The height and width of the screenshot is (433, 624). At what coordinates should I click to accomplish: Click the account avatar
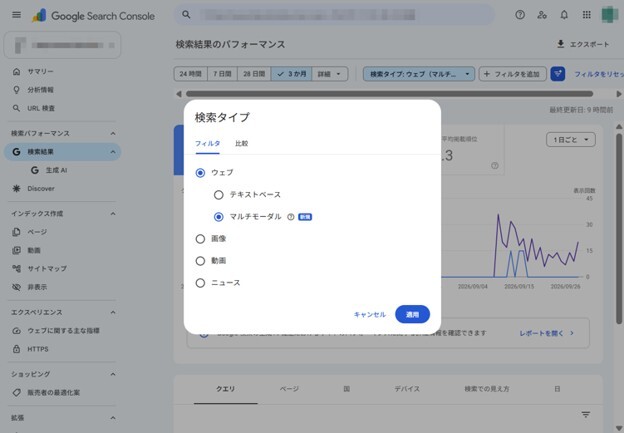[x=609, y=15]
